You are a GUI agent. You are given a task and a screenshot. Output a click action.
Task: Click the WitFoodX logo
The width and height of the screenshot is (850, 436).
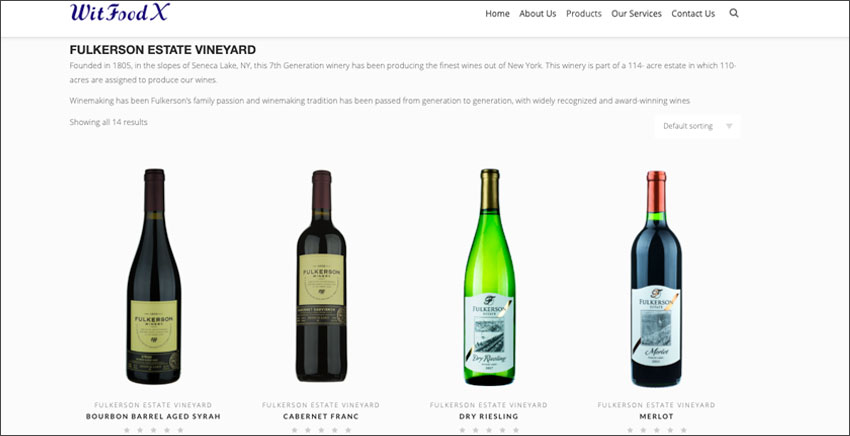click(120, 12)
